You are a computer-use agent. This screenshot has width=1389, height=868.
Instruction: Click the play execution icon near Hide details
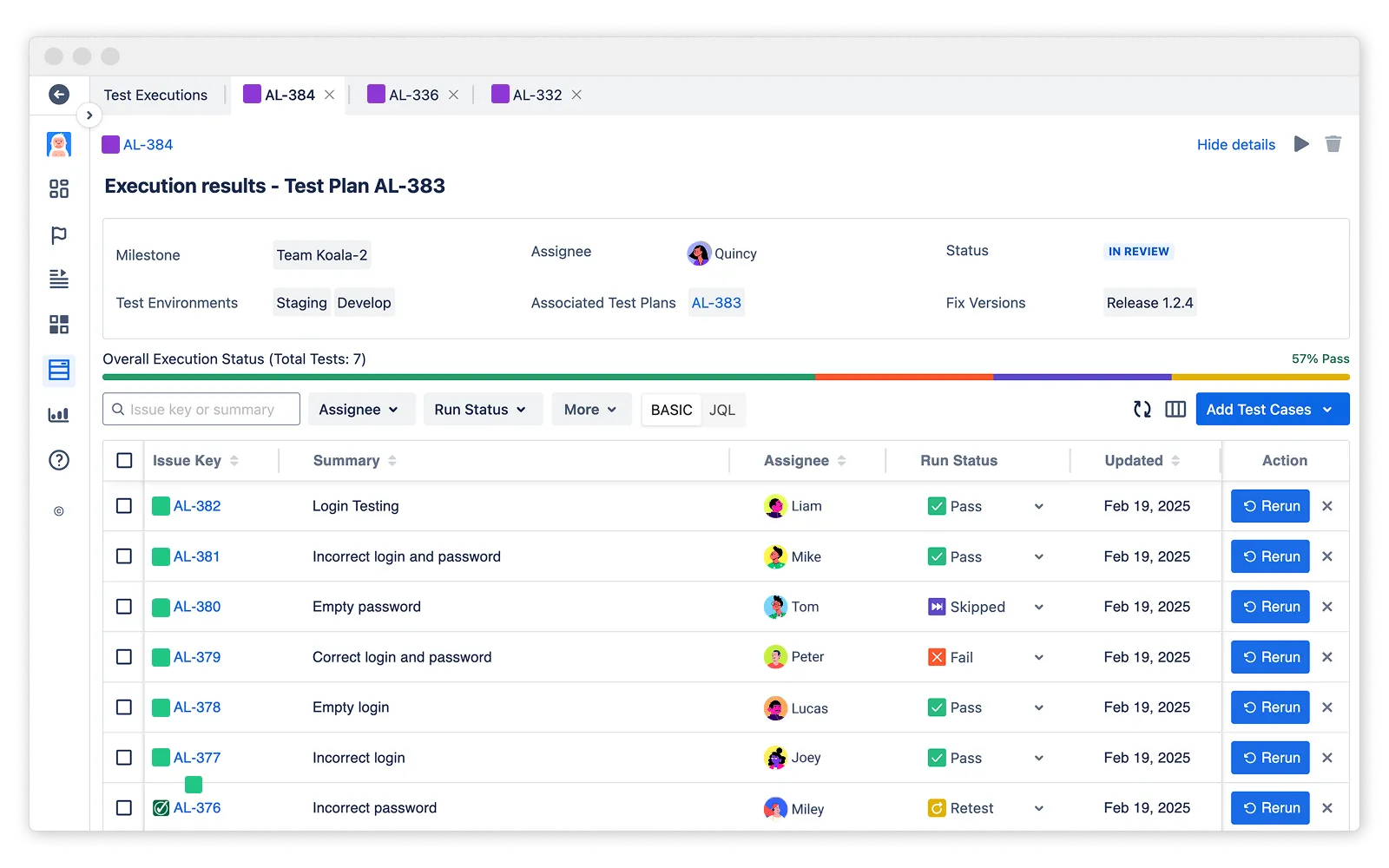1300,144
